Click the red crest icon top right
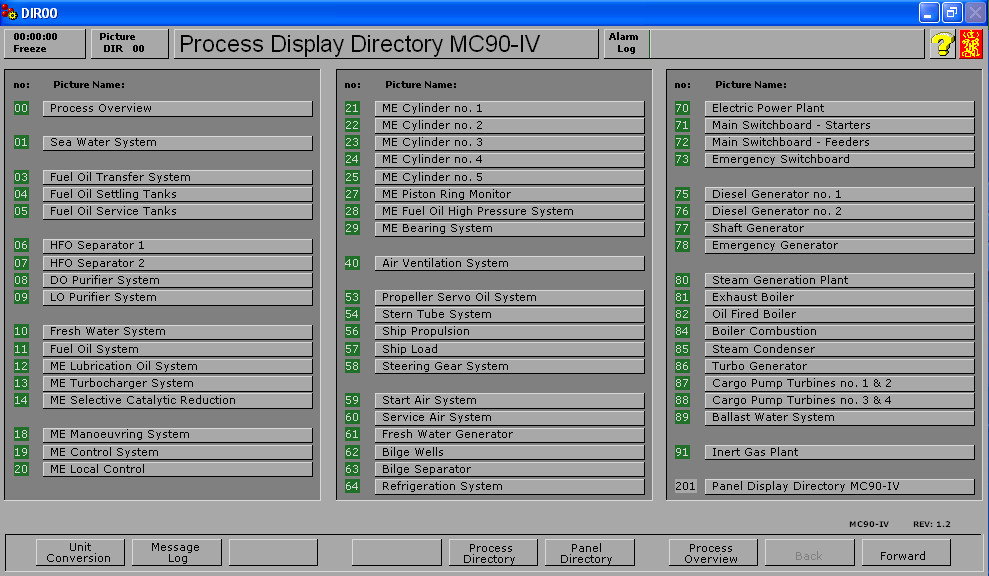 tap(971, 44)
